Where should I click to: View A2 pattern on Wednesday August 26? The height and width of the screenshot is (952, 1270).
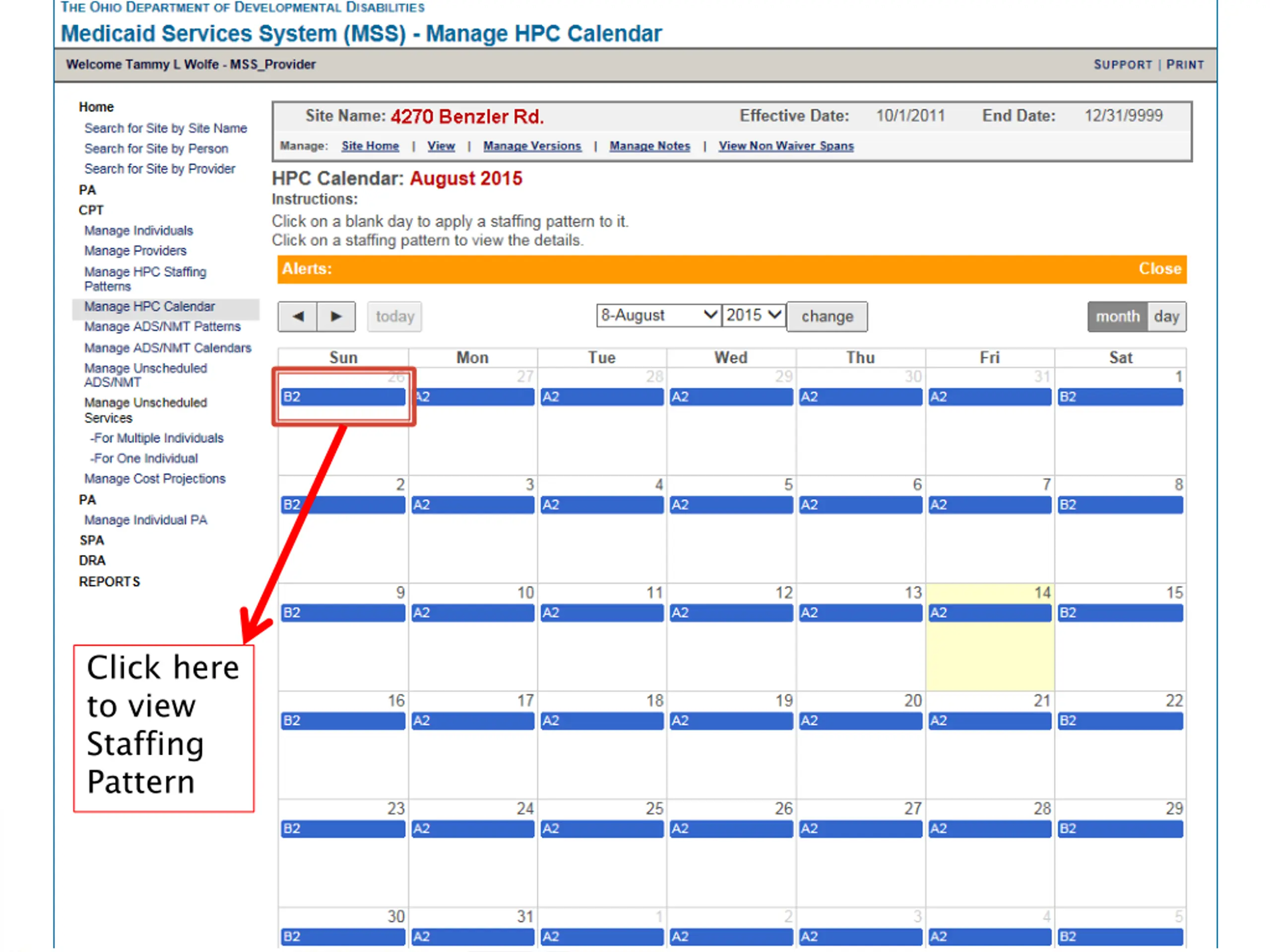pyautogui.click(x=731, y=829)
